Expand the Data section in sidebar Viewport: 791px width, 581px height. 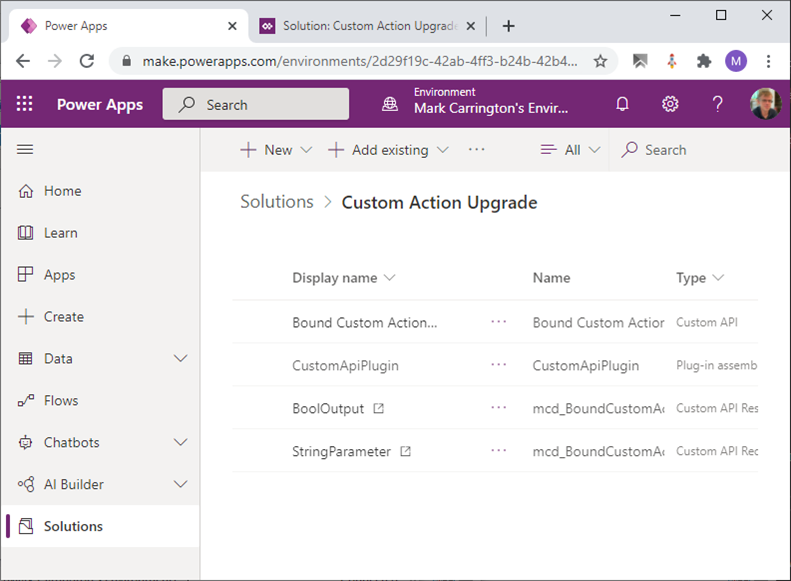pyautogui.click(x=181, y=358)
